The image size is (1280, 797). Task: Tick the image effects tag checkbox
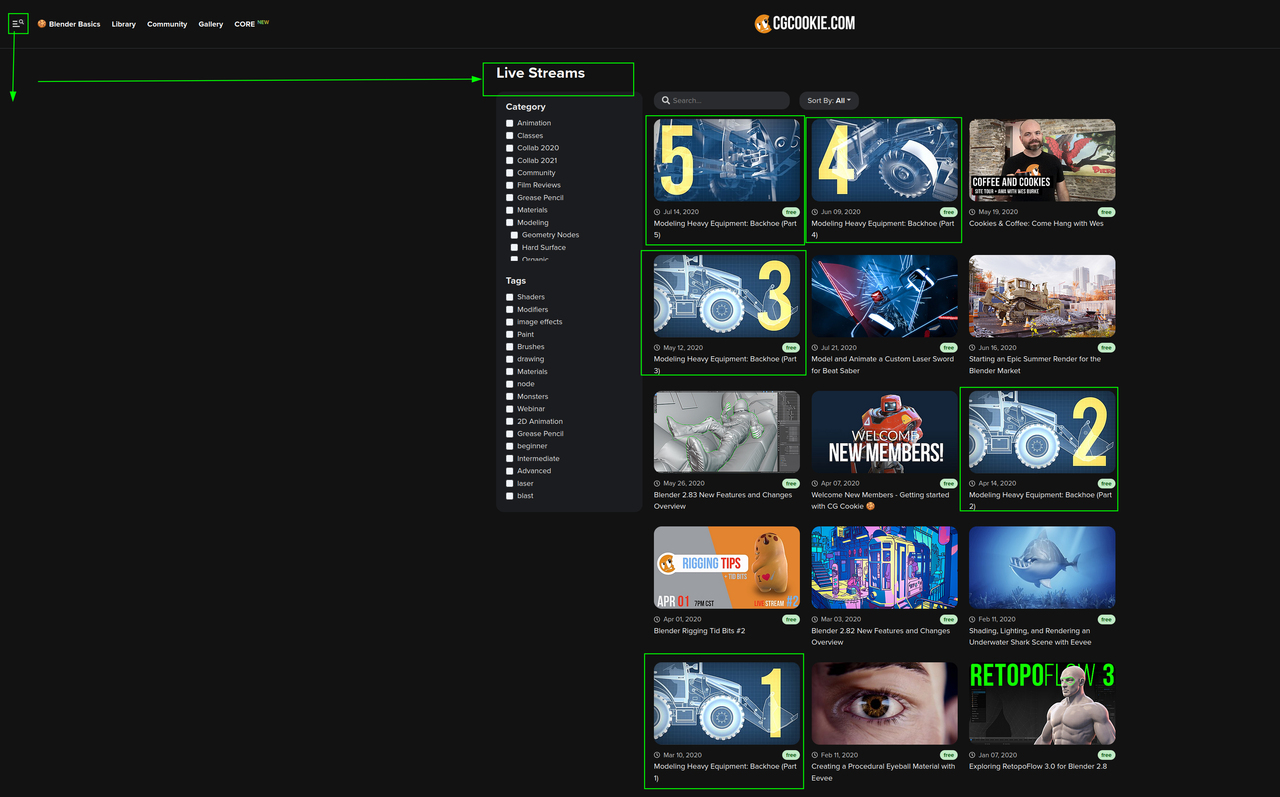coord(510,322)
